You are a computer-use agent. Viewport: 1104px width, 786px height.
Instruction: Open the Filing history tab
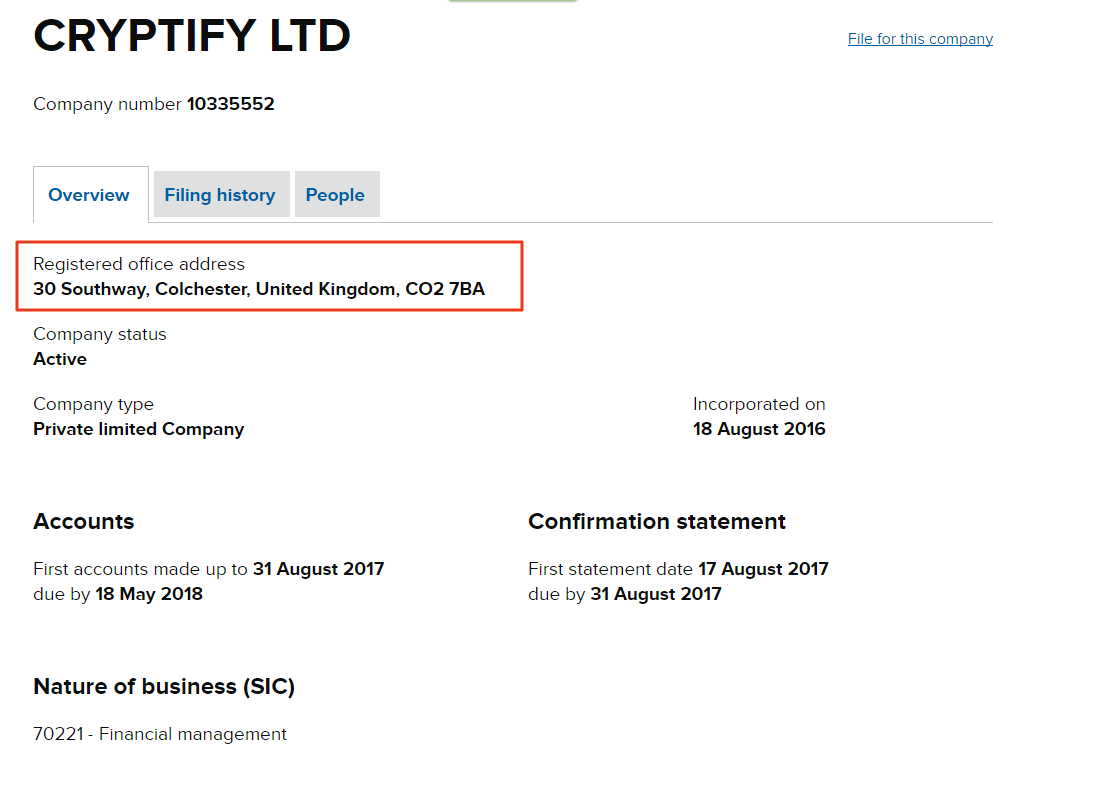point(220,195)
